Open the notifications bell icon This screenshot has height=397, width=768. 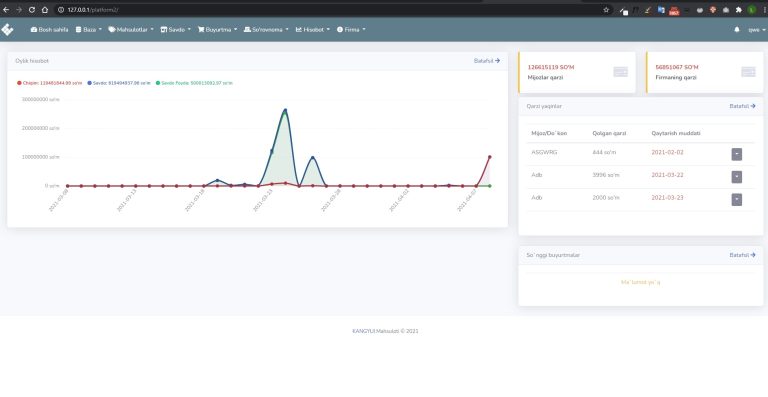click(x=737, y=30)
